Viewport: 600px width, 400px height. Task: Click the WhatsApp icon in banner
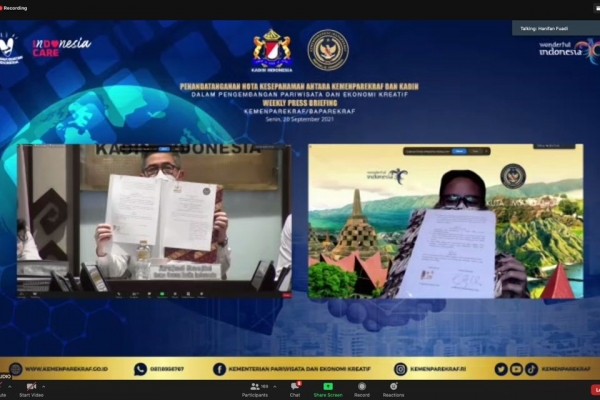140,369
